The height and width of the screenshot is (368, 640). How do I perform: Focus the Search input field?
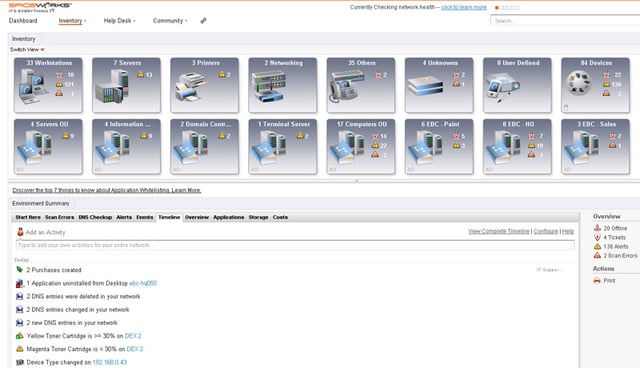click(565, 20)
